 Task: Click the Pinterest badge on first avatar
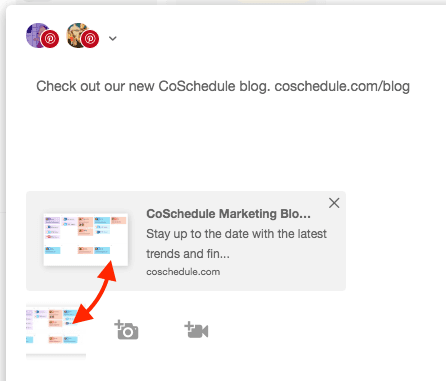[x=50, y=39]
